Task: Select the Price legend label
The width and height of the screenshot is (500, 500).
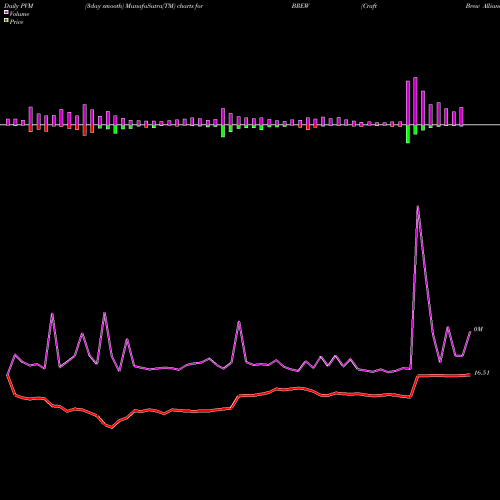Action: point(16,22)
